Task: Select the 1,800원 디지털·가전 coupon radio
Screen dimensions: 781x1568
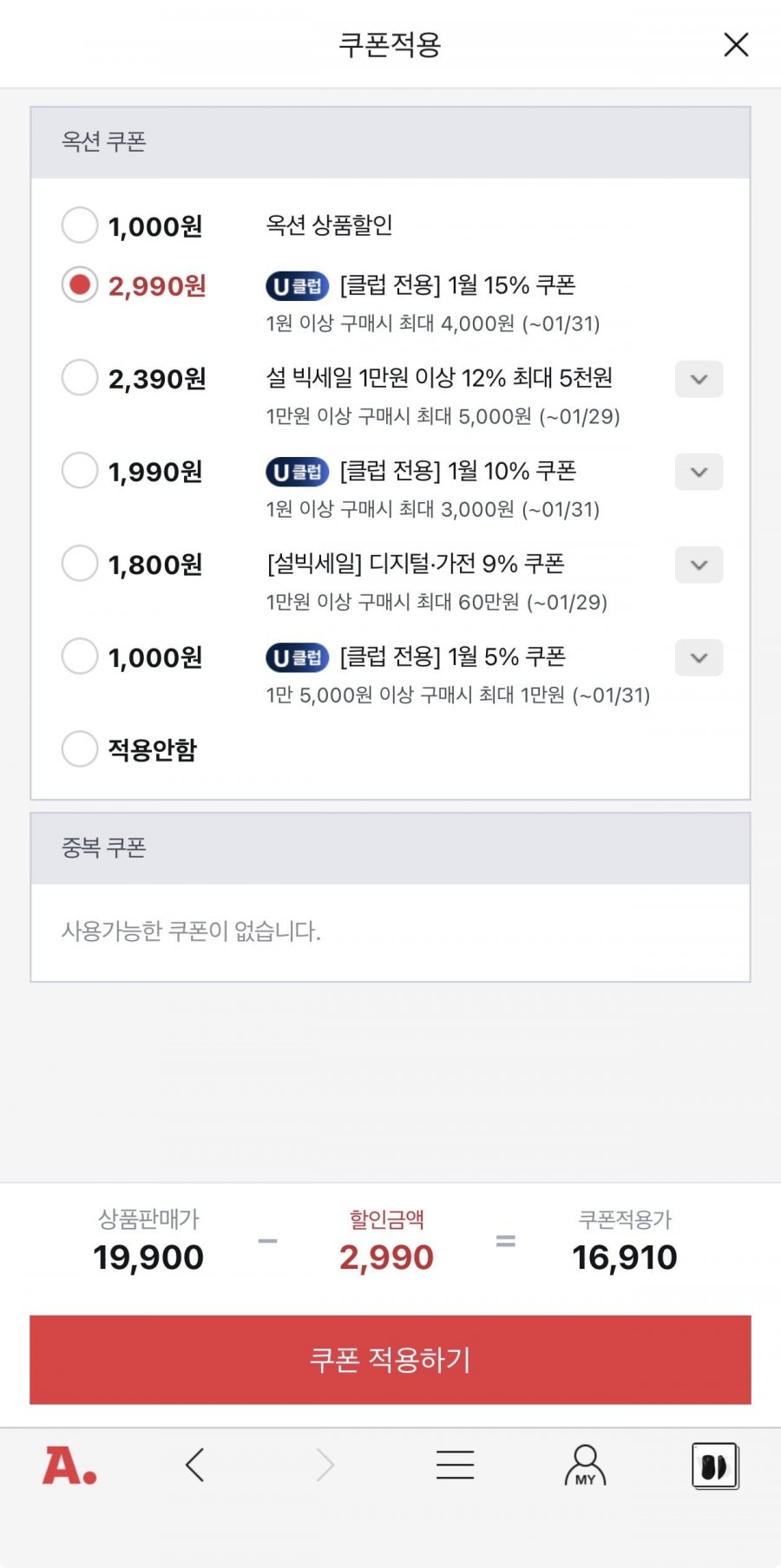Action: [x=80, y=564]
